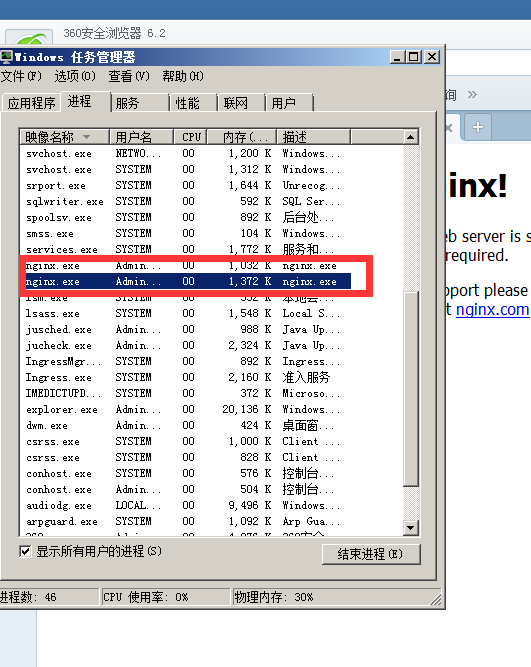Select the lsass.exe process
This screenshot has height=667, width=531.
(x=186, y=314)
